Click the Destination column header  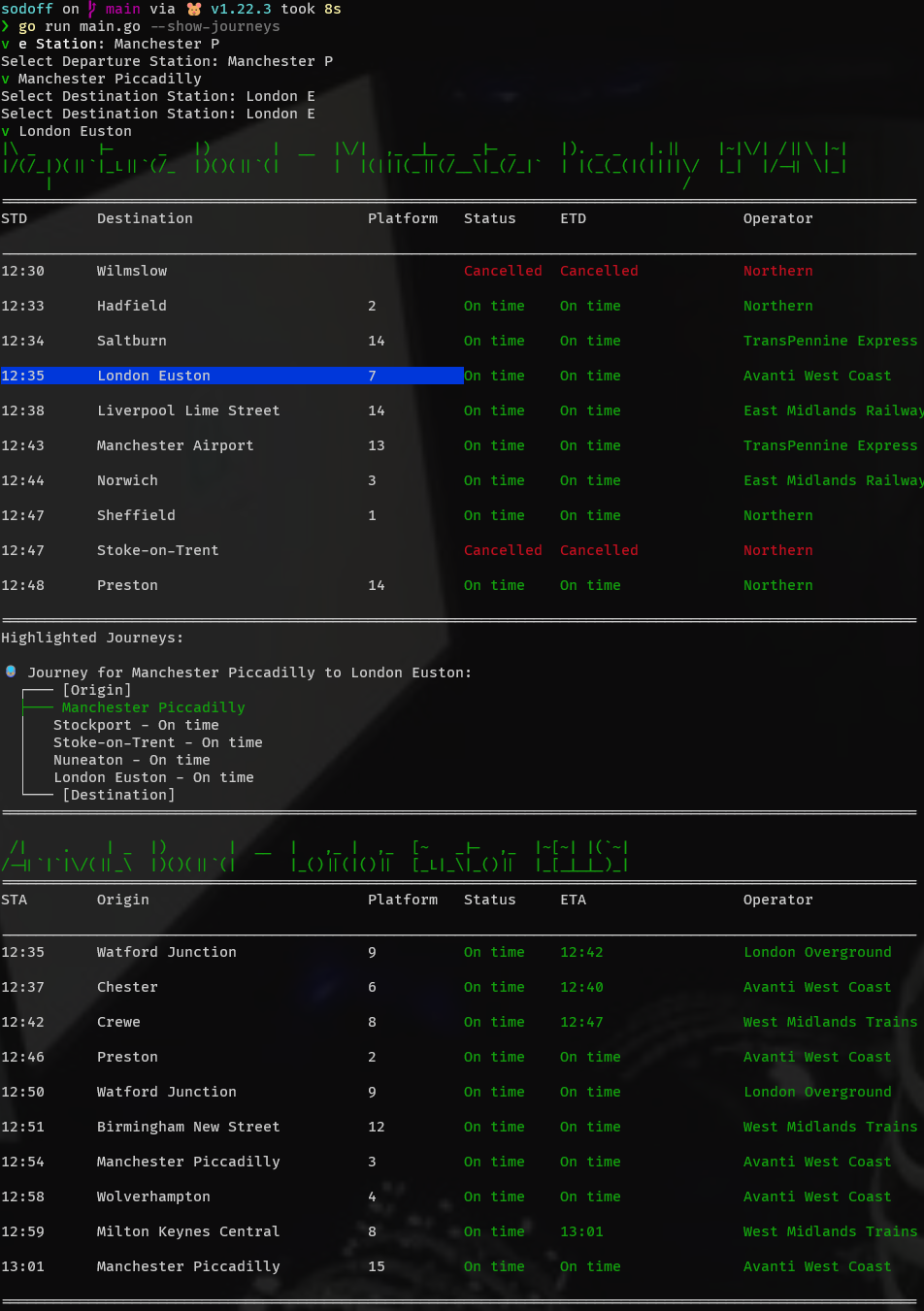coord(145,218)
